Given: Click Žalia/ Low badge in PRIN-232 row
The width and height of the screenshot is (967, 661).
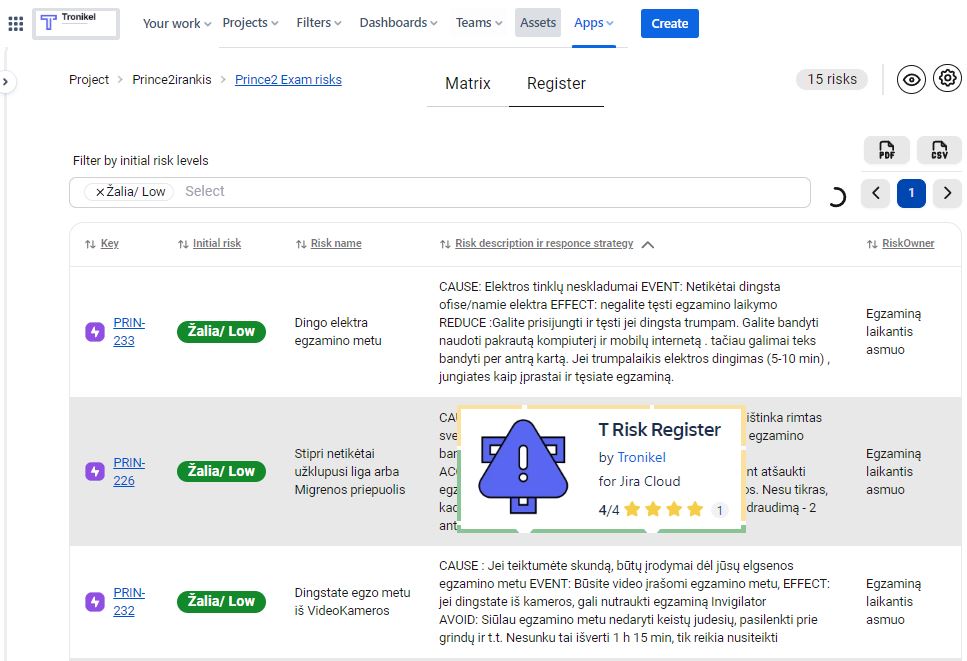Looking at the screenshot, I should pos(221,602).
